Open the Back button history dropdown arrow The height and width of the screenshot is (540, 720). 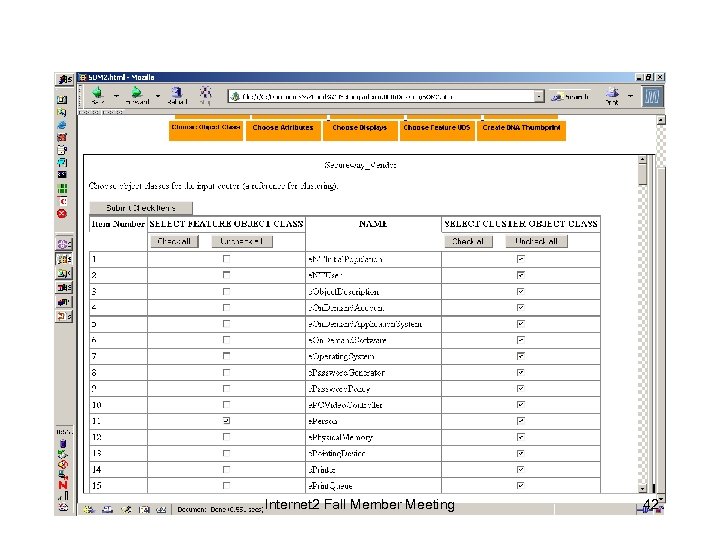tap(116, 96)
